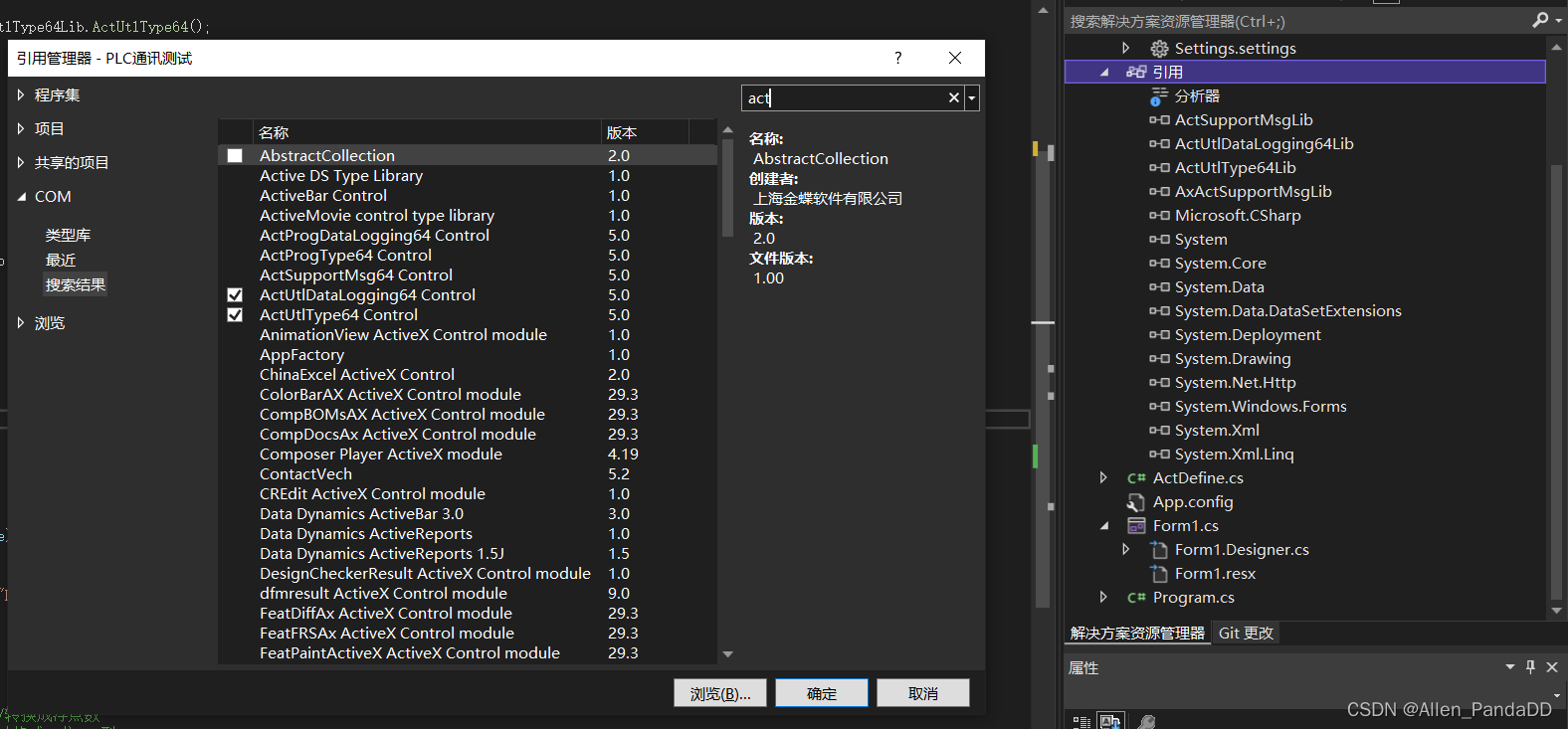Viewport: 1568px width, 729px height.
Task: Select 最近 under COM
Action: click(61, 261)
